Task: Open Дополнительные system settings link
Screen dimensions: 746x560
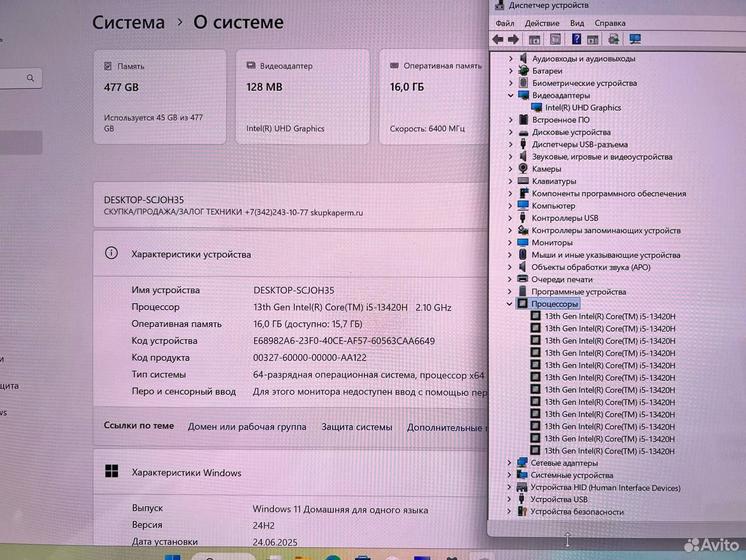Action: point(447,428)
